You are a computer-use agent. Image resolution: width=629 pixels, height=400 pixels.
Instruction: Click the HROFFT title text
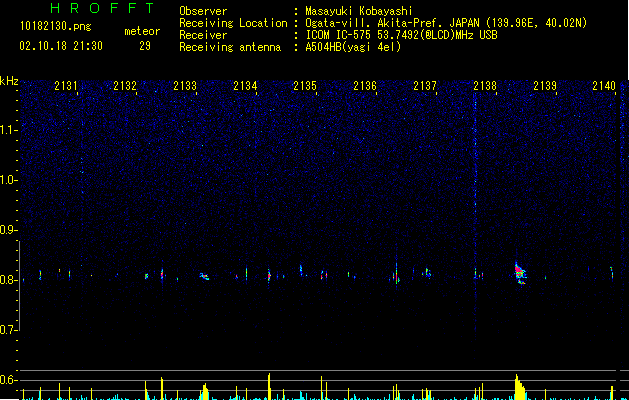coord(102,8)
